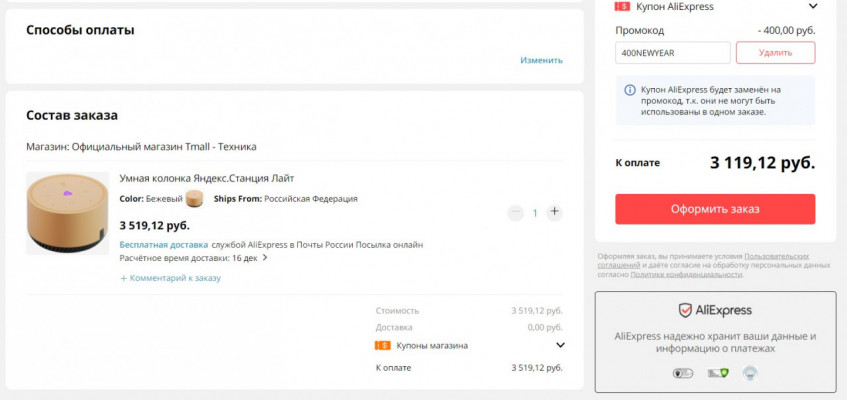The image size is (847, 400).
Task: Click the Доставка 0,00 руб. value
Action: click(545, 328)
